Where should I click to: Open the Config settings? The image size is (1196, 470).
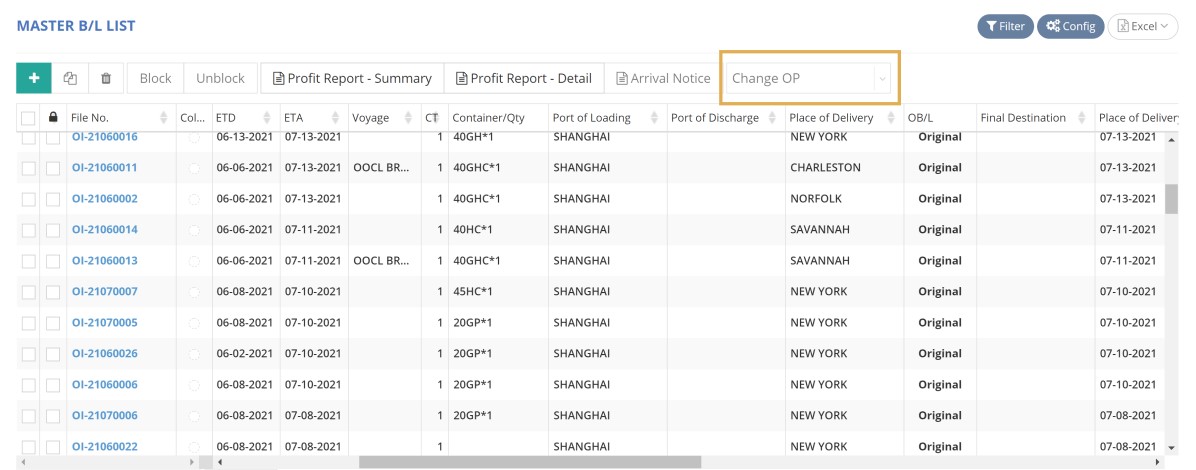[1070, 26]
